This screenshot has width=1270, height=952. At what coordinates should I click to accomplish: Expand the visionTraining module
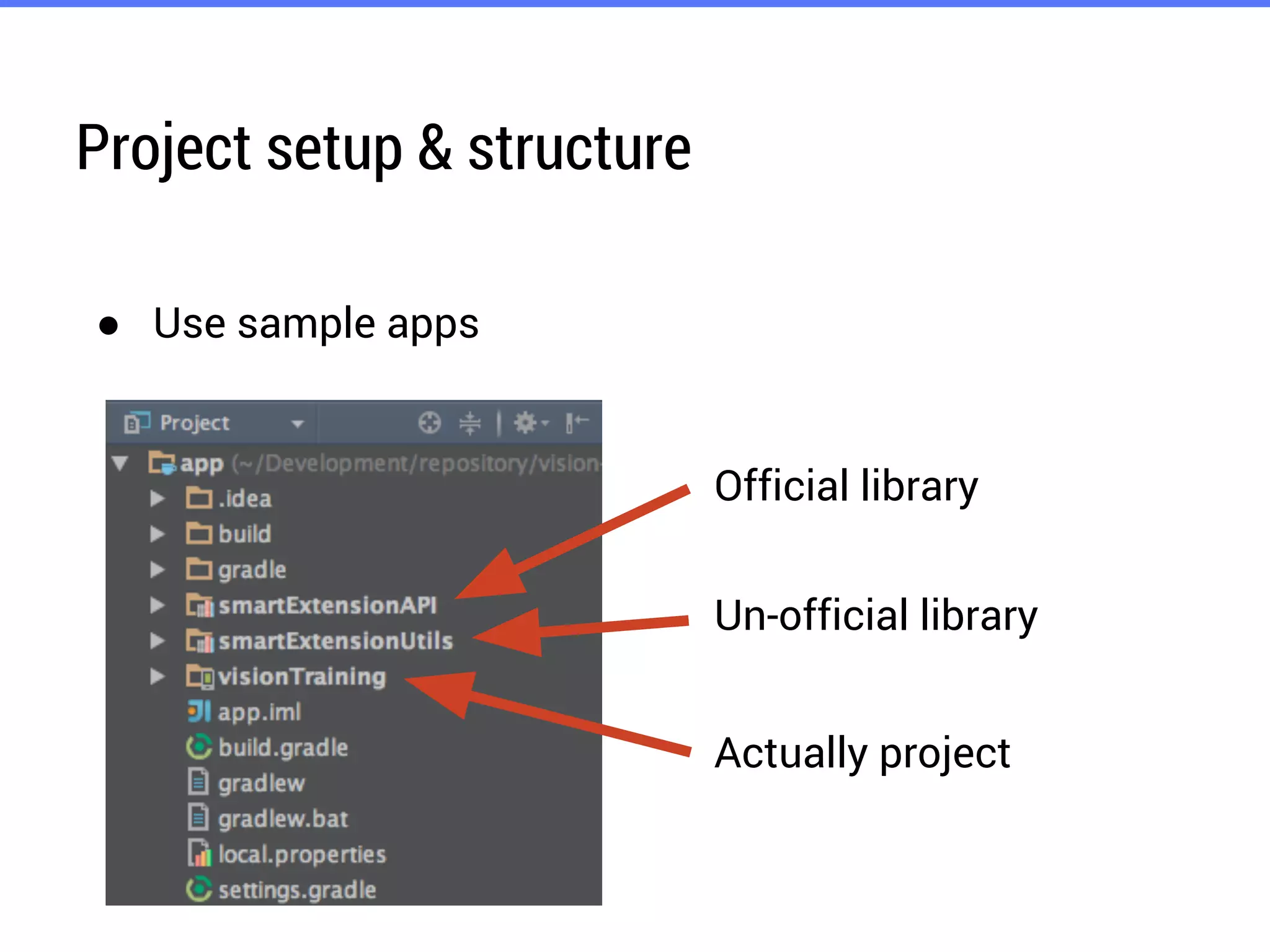[158, 676]
